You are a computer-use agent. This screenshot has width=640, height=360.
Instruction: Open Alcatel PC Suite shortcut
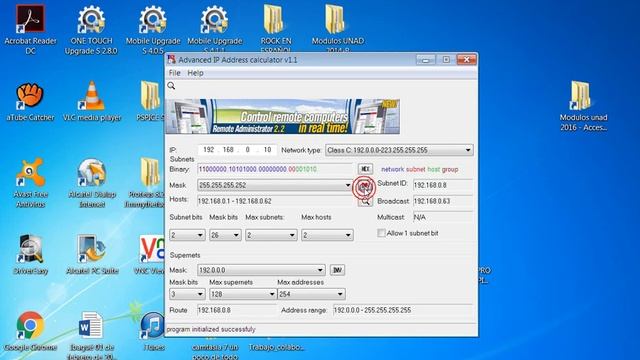(92, 254)
